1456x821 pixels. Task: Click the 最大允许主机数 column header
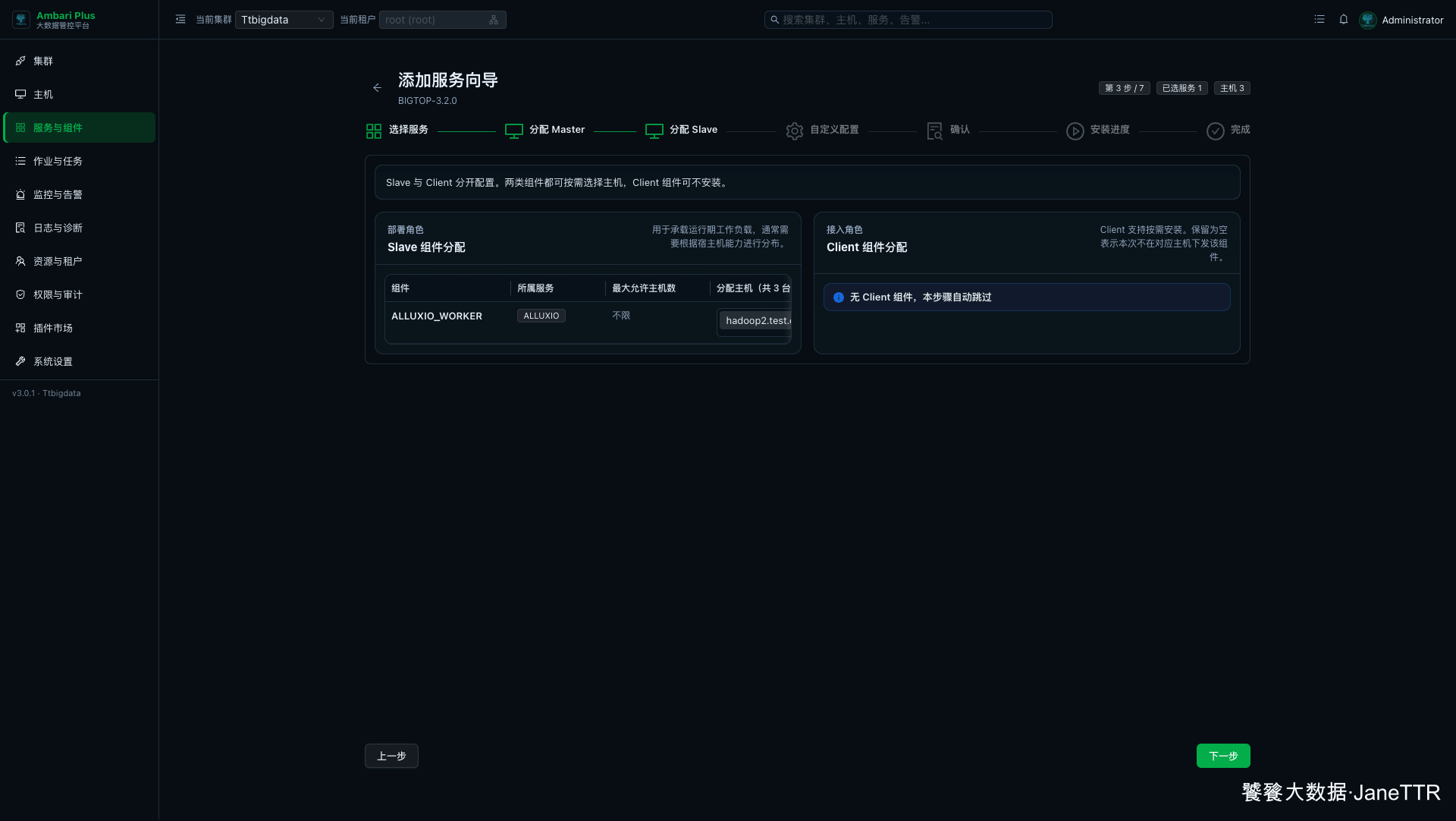point(644,288)
